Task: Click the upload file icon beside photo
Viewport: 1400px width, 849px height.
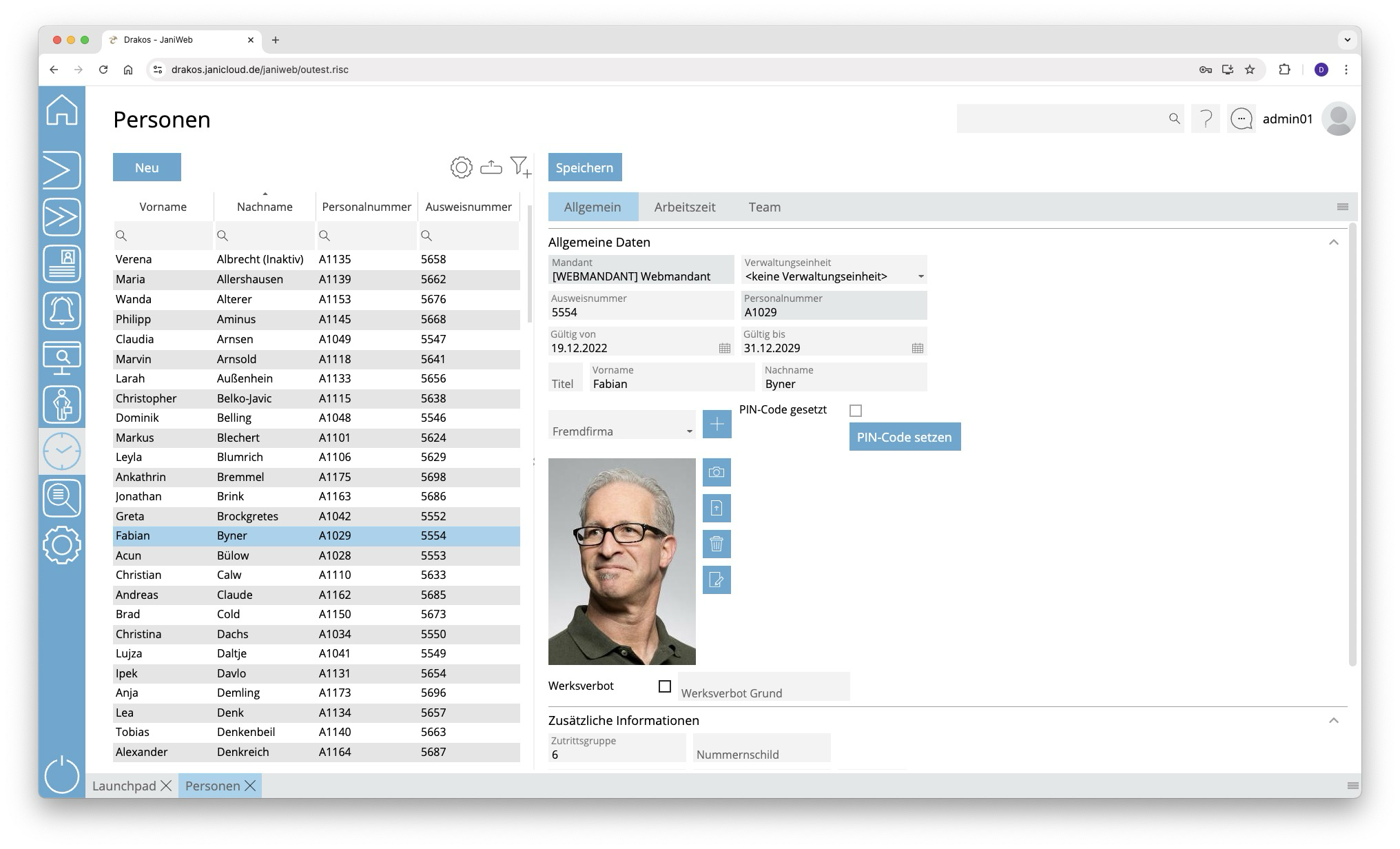Action: point(717,509)
